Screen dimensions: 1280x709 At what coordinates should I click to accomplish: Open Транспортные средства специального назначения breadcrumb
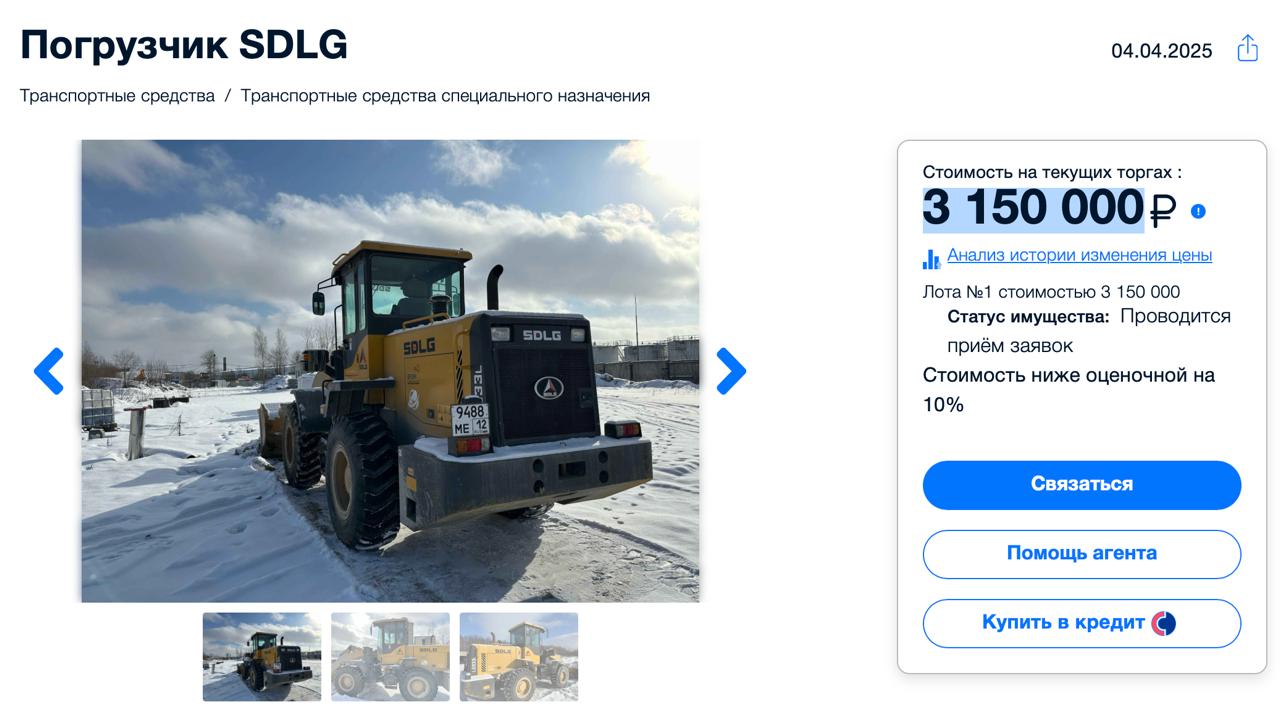coord(445,96)
